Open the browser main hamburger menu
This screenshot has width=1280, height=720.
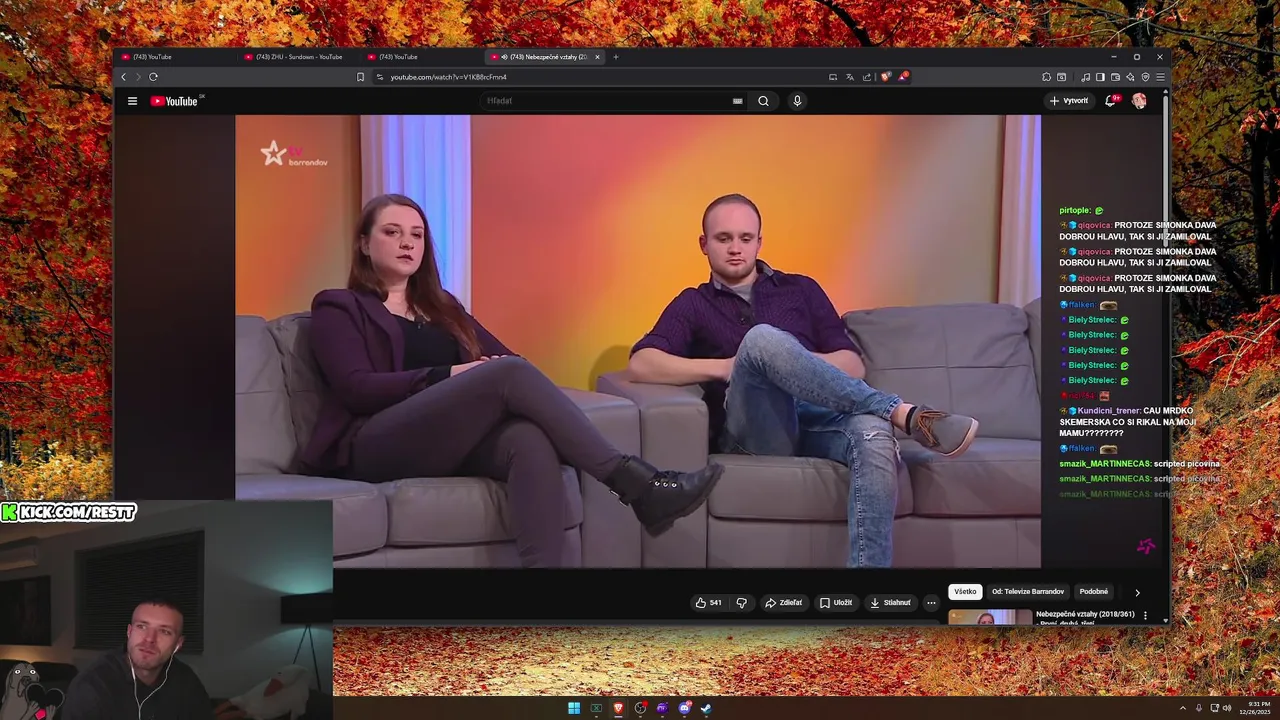[x=1160, y=77]
